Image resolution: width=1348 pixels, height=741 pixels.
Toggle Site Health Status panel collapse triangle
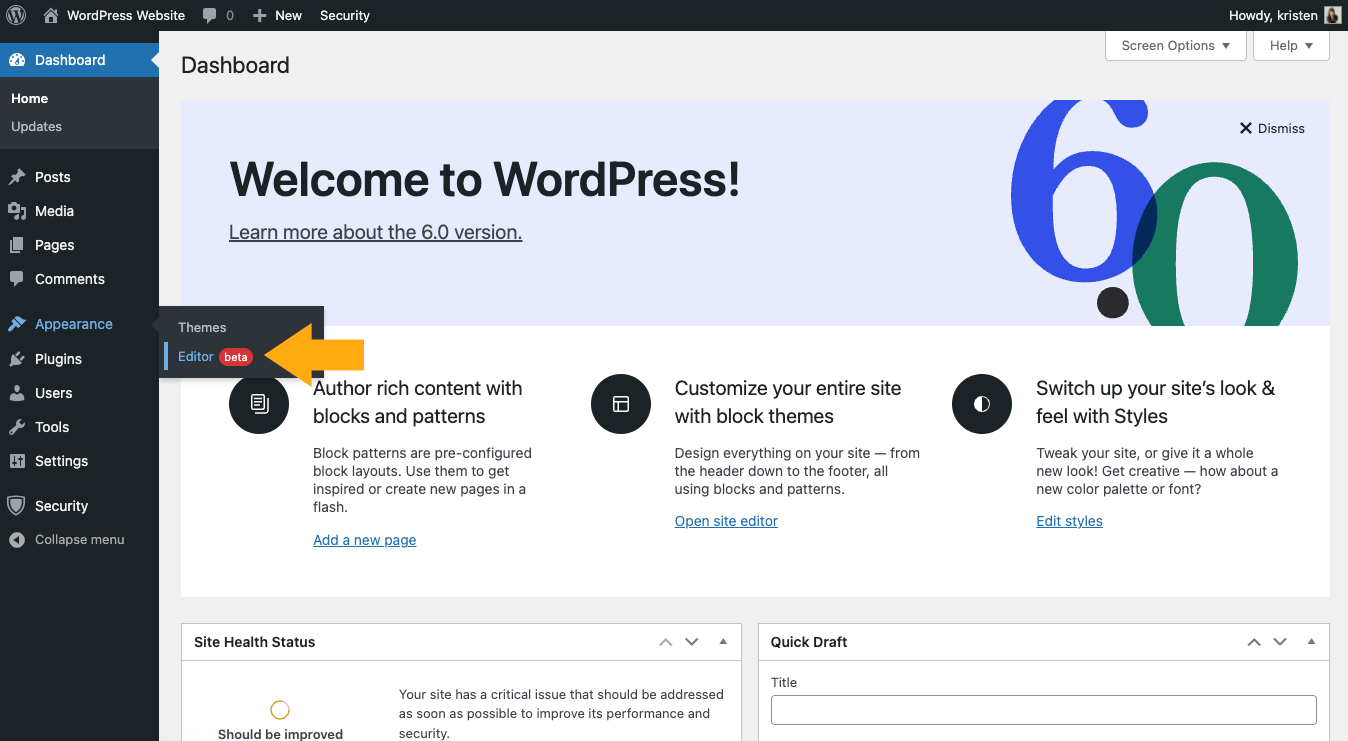point(723,642)
